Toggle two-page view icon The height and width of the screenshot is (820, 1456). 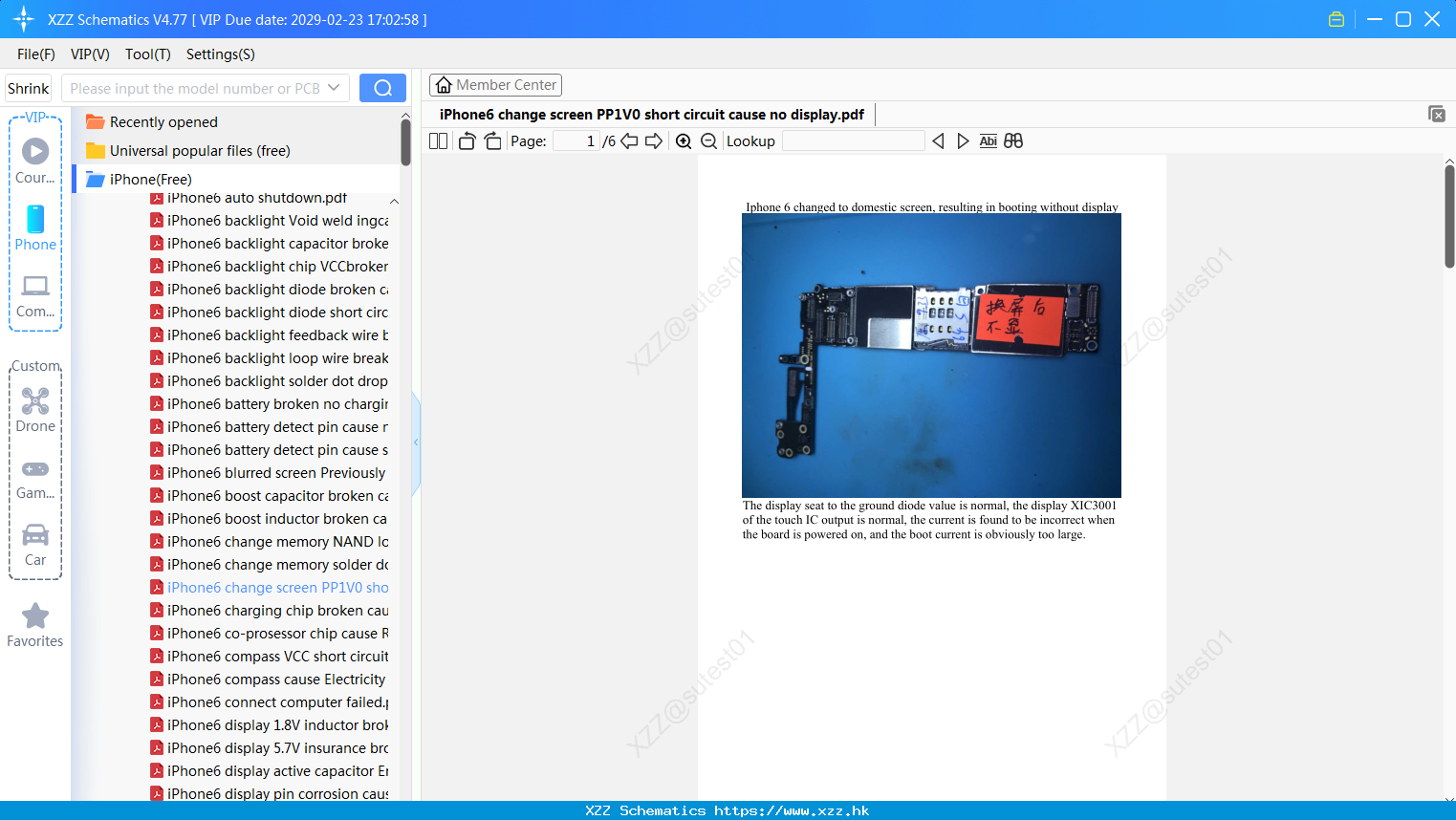[438, 140]
